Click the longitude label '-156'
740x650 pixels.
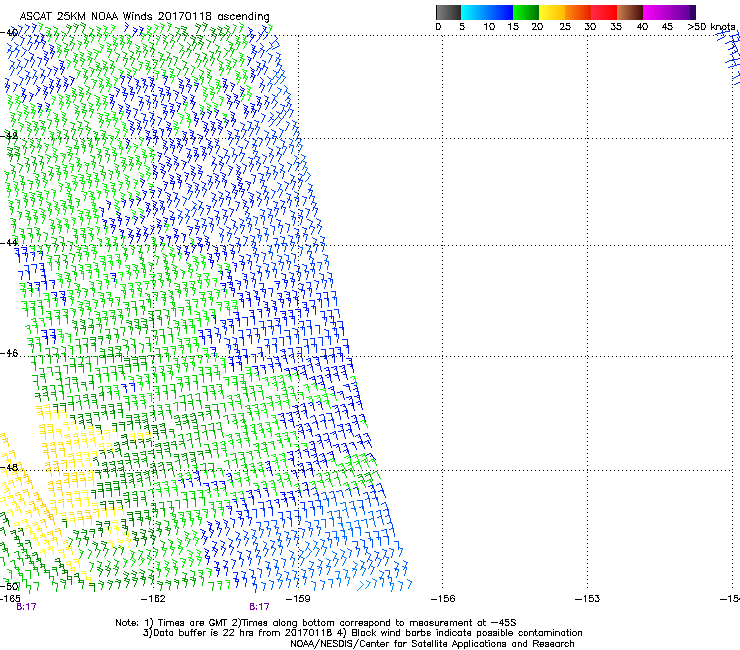[x=443, y=599]
